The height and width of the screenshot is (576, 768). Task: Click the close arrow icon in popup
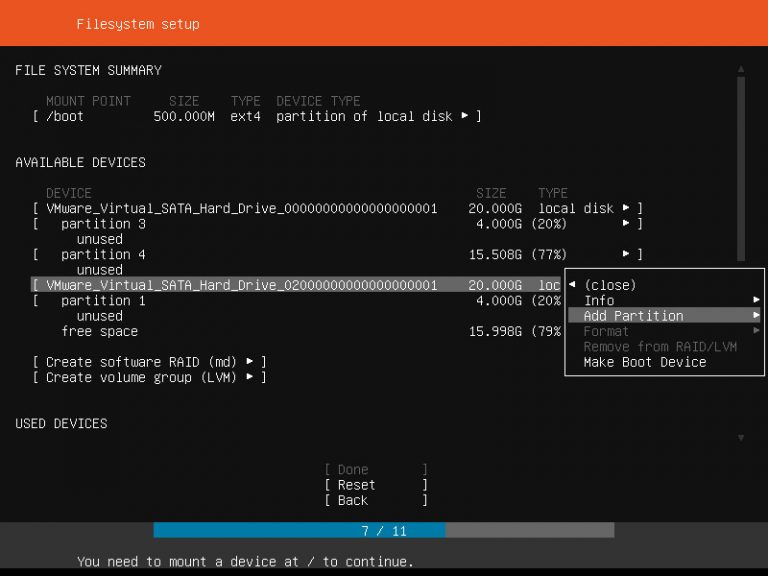point(572,285)
